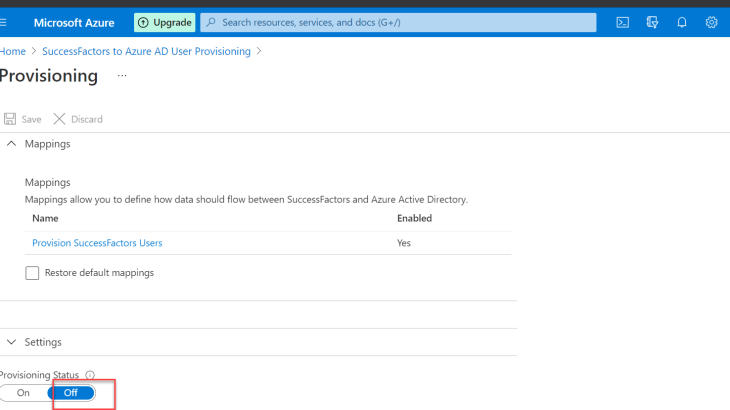Select the Off provisioning status option
This screenshot has width=730, height=410.
[71, 393]
